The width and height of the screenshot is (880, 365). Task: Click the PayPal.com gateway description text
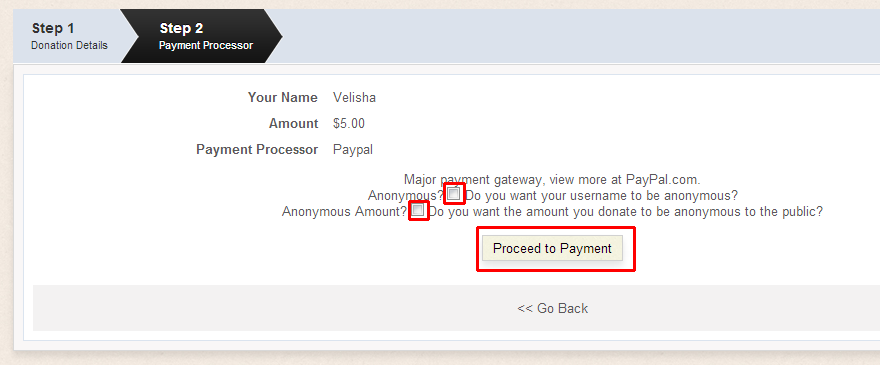coord(552,180)
